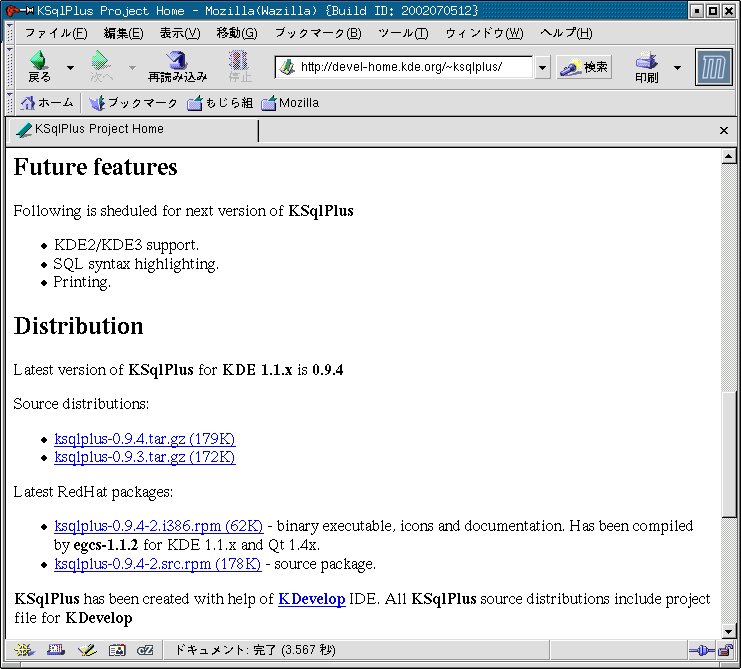
Task: Click the 検索 search button
Action: 584,68
